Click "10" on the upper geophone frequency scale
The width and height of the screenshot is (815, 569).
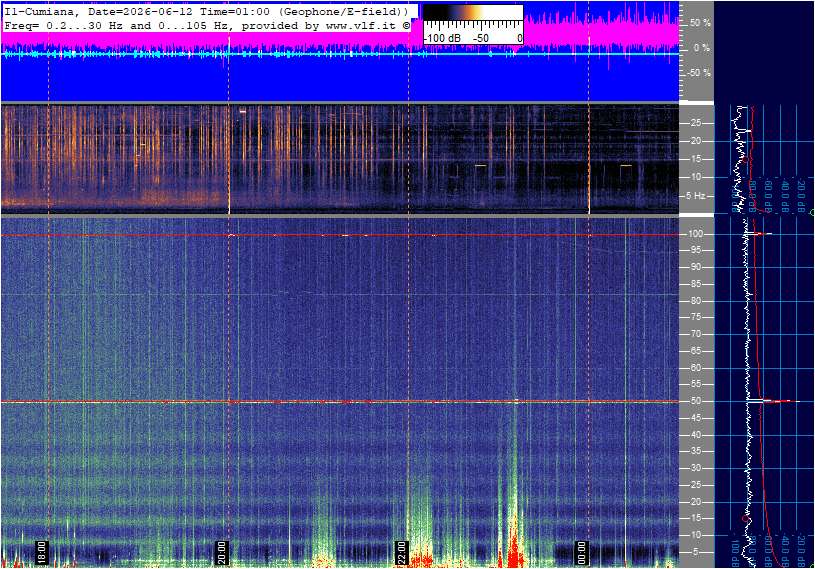point(695,177)
